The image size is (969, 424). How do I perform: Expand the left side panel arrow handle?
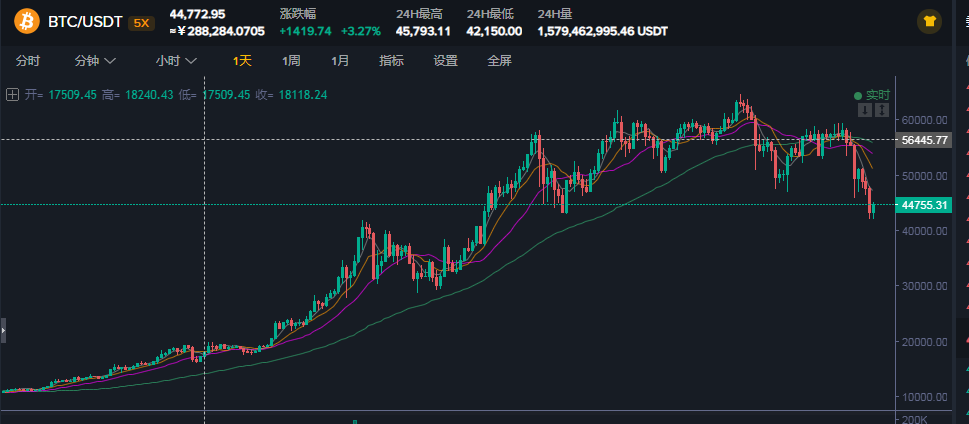pyautogui.click(x=3, y=331)
